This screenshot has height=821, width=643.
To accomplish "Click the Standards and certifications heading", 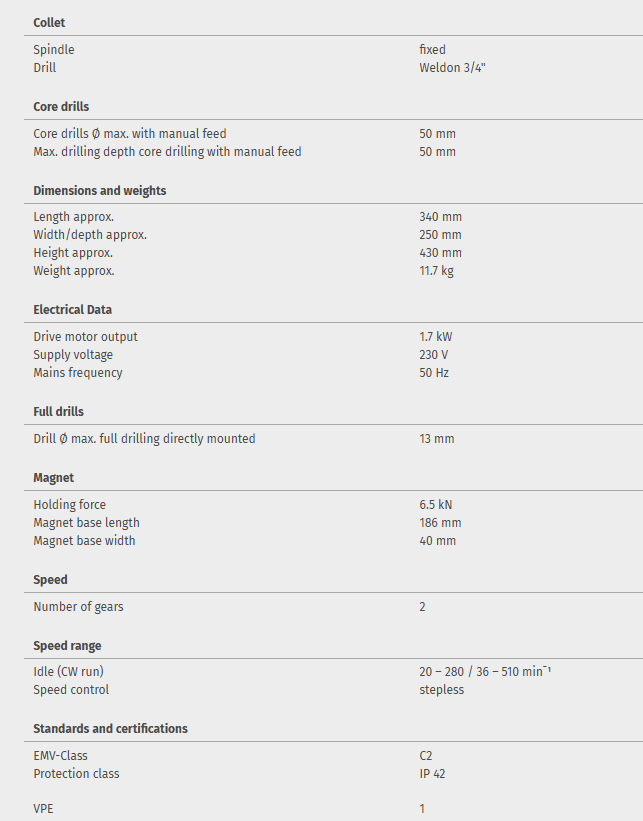I will (x=110, y=729).
